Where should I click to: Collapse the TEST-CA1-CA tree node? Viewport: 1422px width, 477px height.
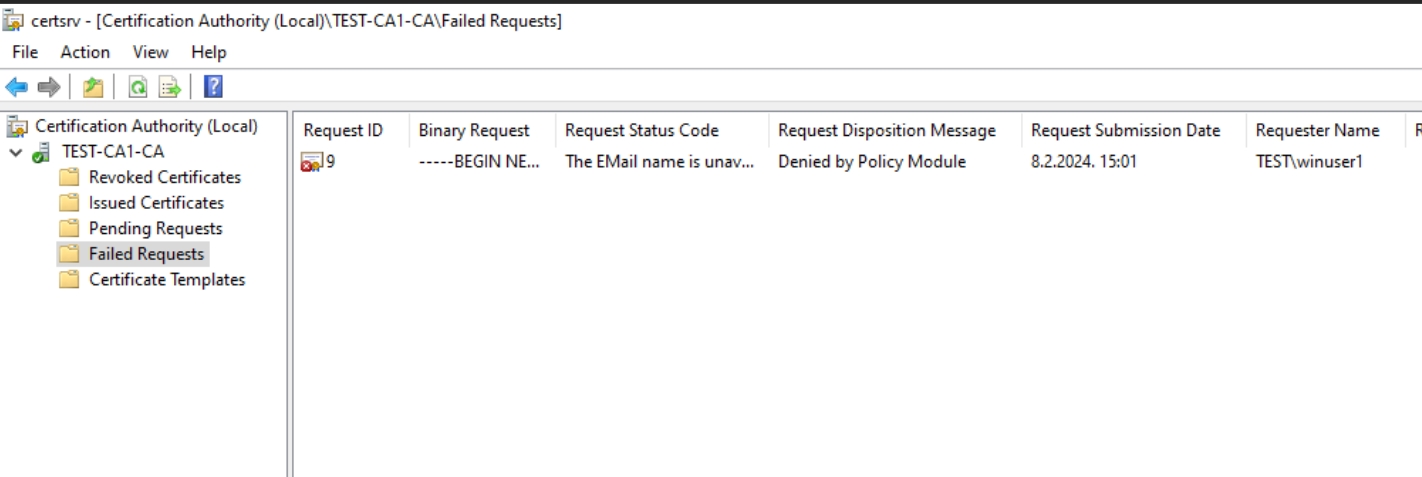[16, 152]
